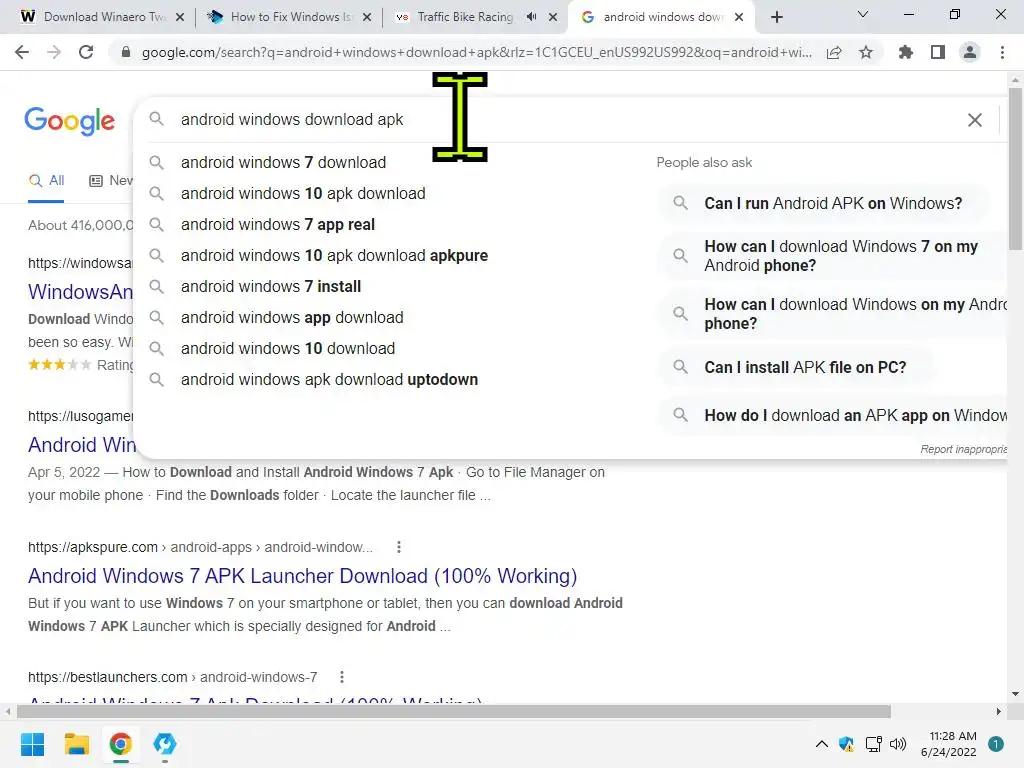Open the volume speaker tray icon
The width and height of the screenshot is (1024, 768).
(x=898, y=744)
